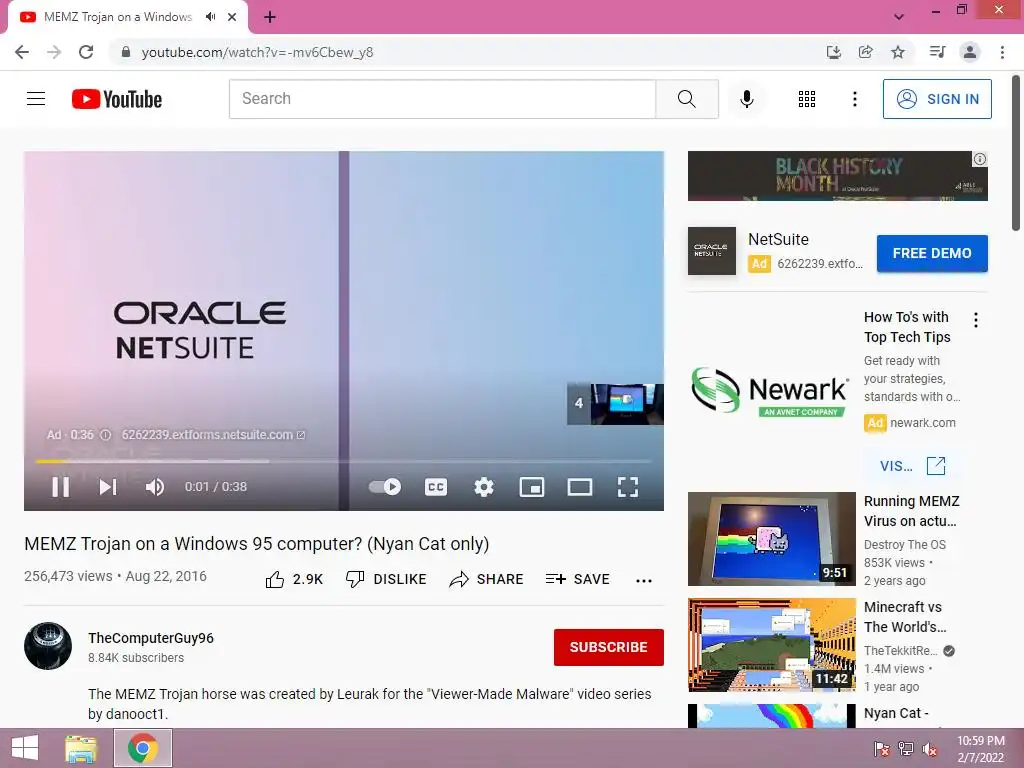Open the Windows Start button
This screenshot has height=768, width=1024.
(25, 748)
